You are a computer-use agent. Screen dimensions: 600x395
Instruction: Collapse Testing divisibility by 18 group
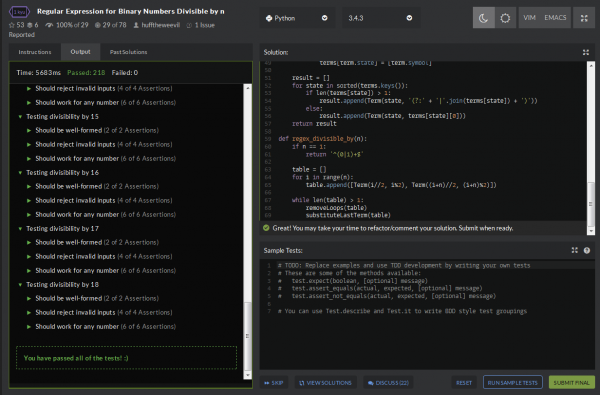tap(20, 285)
